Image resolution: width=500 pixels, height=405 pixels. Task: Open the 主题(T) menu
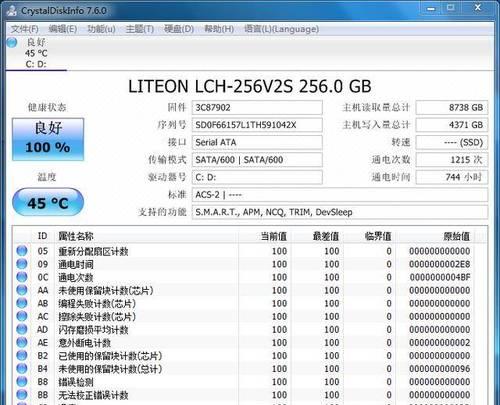140,29
